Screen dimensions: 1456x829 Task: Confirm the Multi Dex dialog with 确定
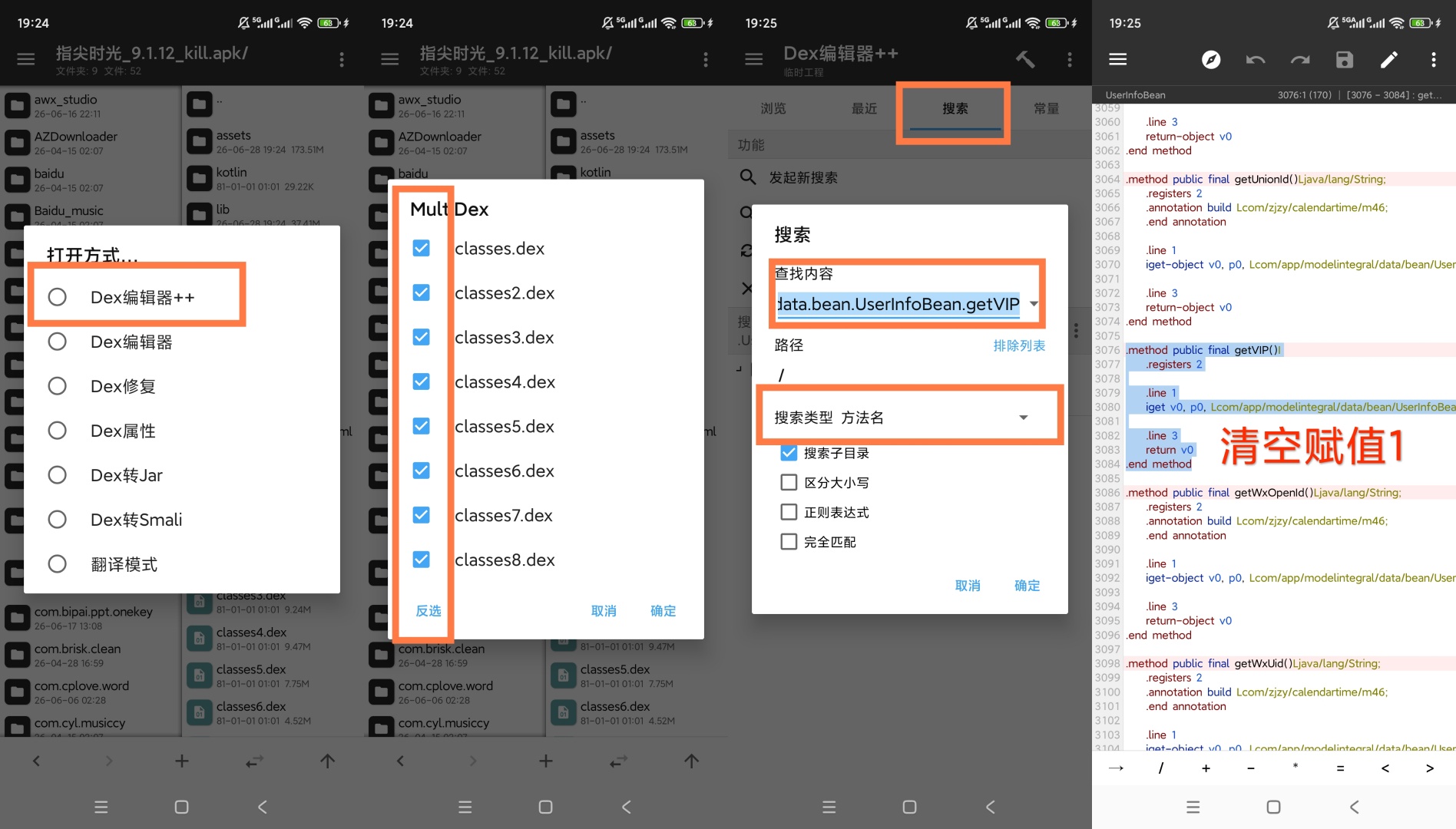[663, 611]
